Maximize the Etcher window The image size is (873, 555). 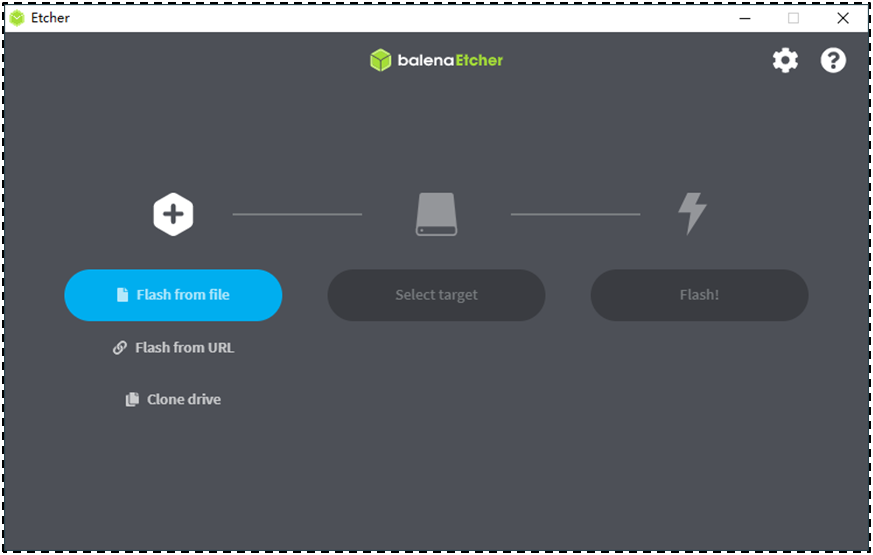[793, 18]
